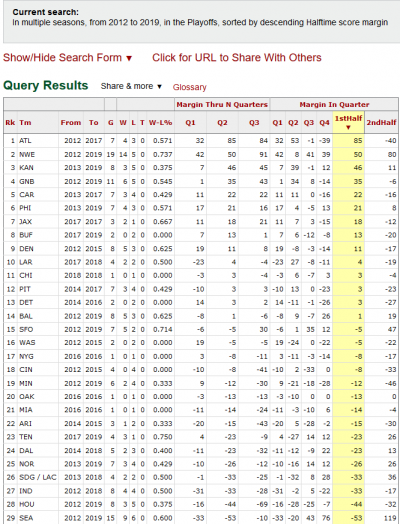Expand the Show/Hide Search Form link
400x524 pixels.
tap(68, 57)
